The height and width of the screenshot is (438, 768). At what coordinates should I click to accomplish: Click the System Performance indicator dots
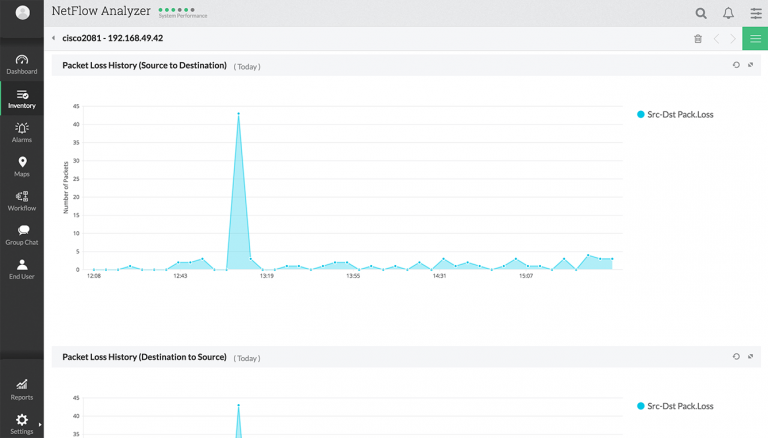point(177,10)
